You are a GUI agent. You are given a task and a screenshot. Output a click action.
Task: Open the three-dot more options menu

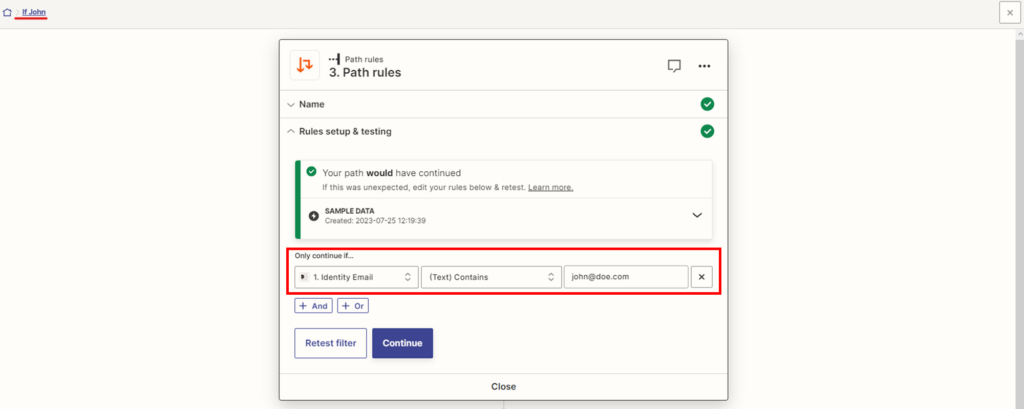(x=704, y=66)
